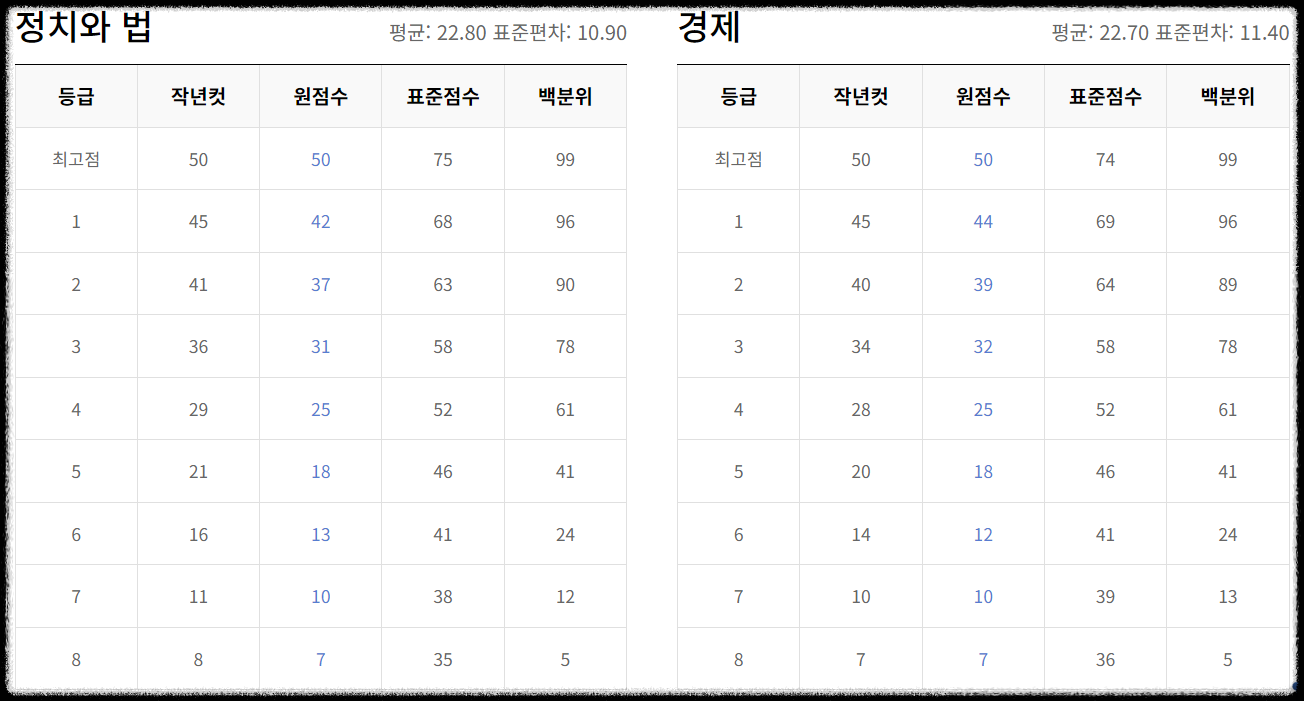The height and width of the screenshot is (701, 1304).
Task: Select the 원점수 column header in 경제 table
Action: 983,95
